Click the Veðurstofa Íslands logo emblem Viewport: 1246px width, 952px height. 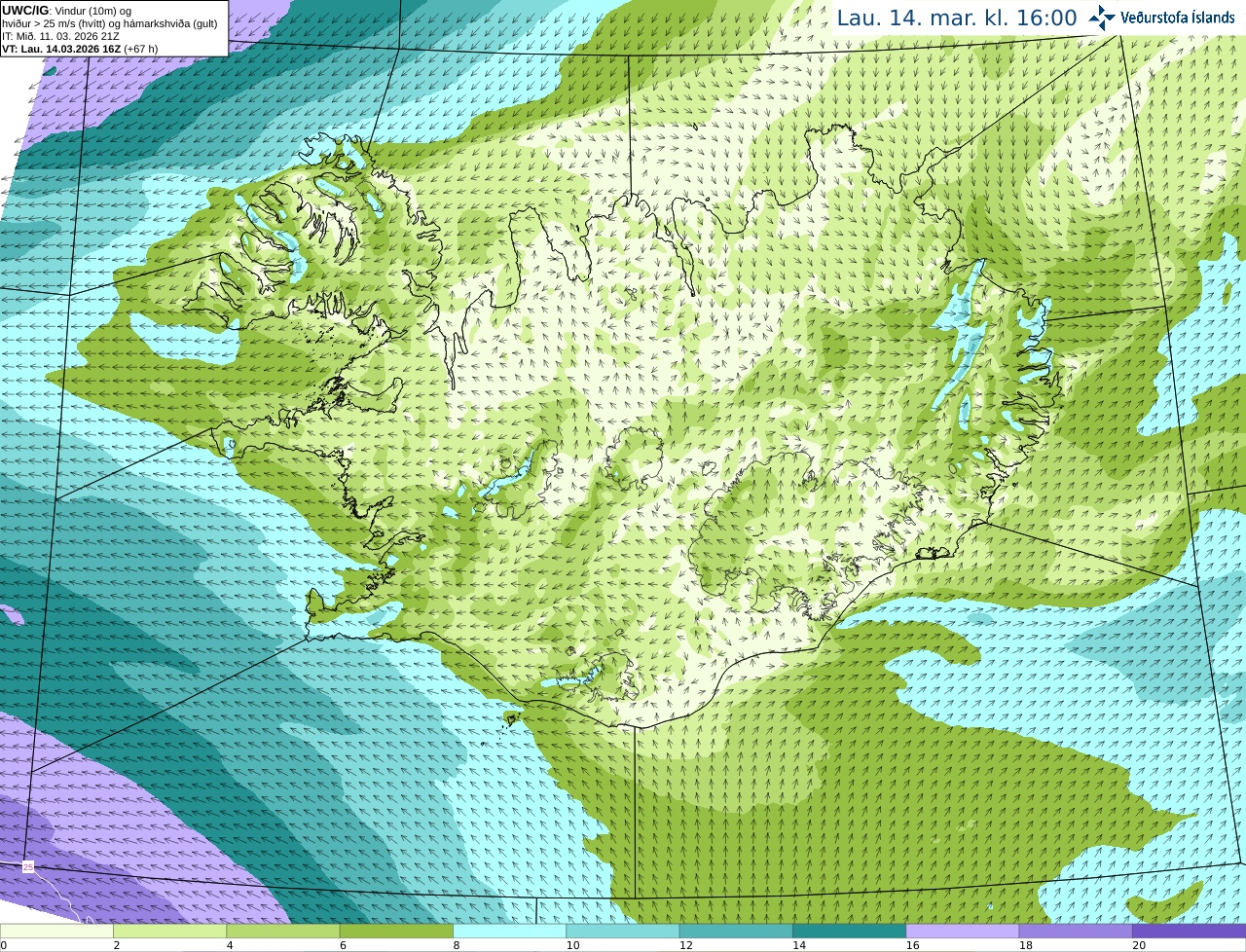[1102, 18]
